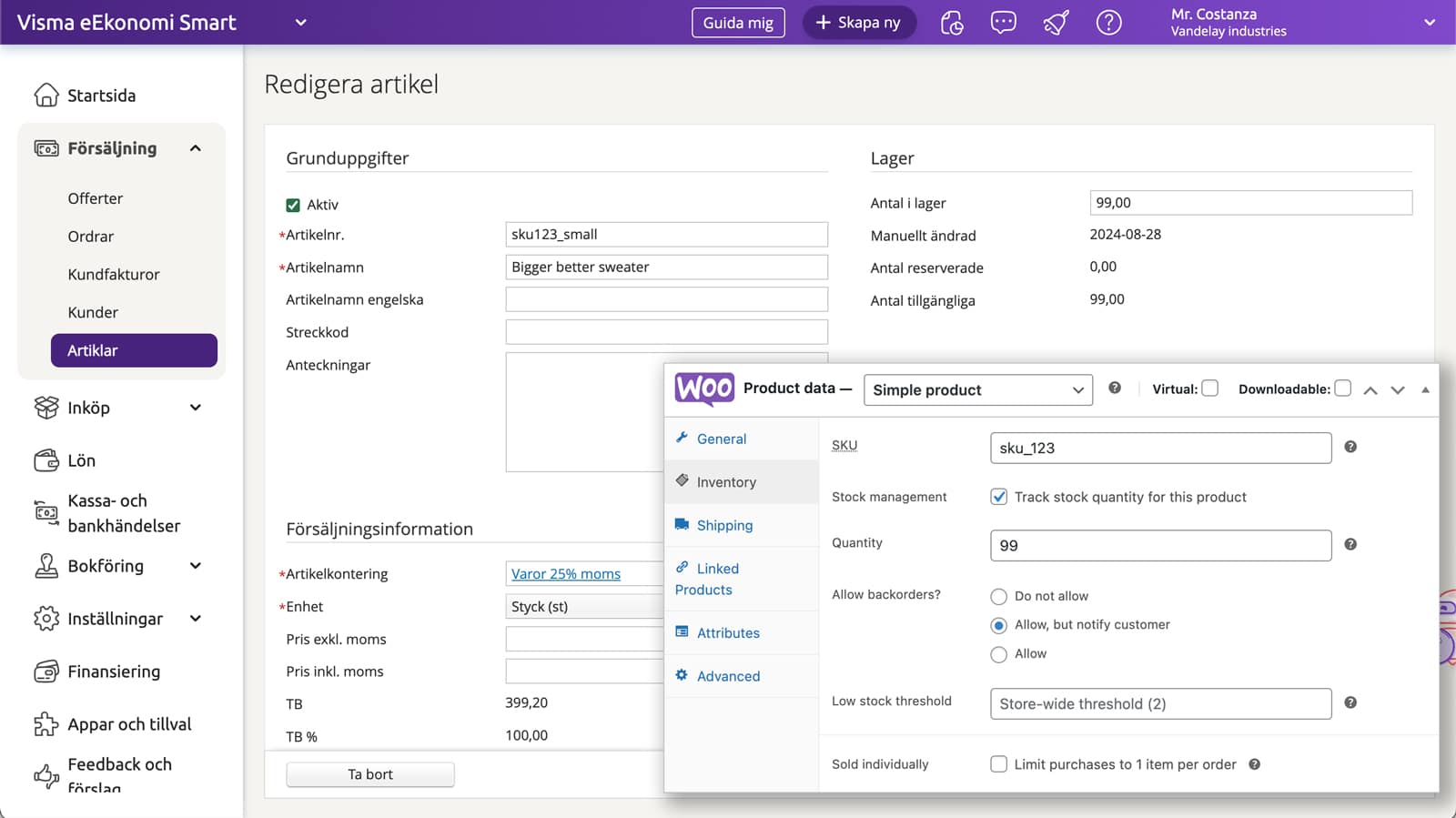The width and height of the screenshot is (1456, 818).
Task: Click the help question mark icon in top bar
Action: click(x=1108, y=23)
